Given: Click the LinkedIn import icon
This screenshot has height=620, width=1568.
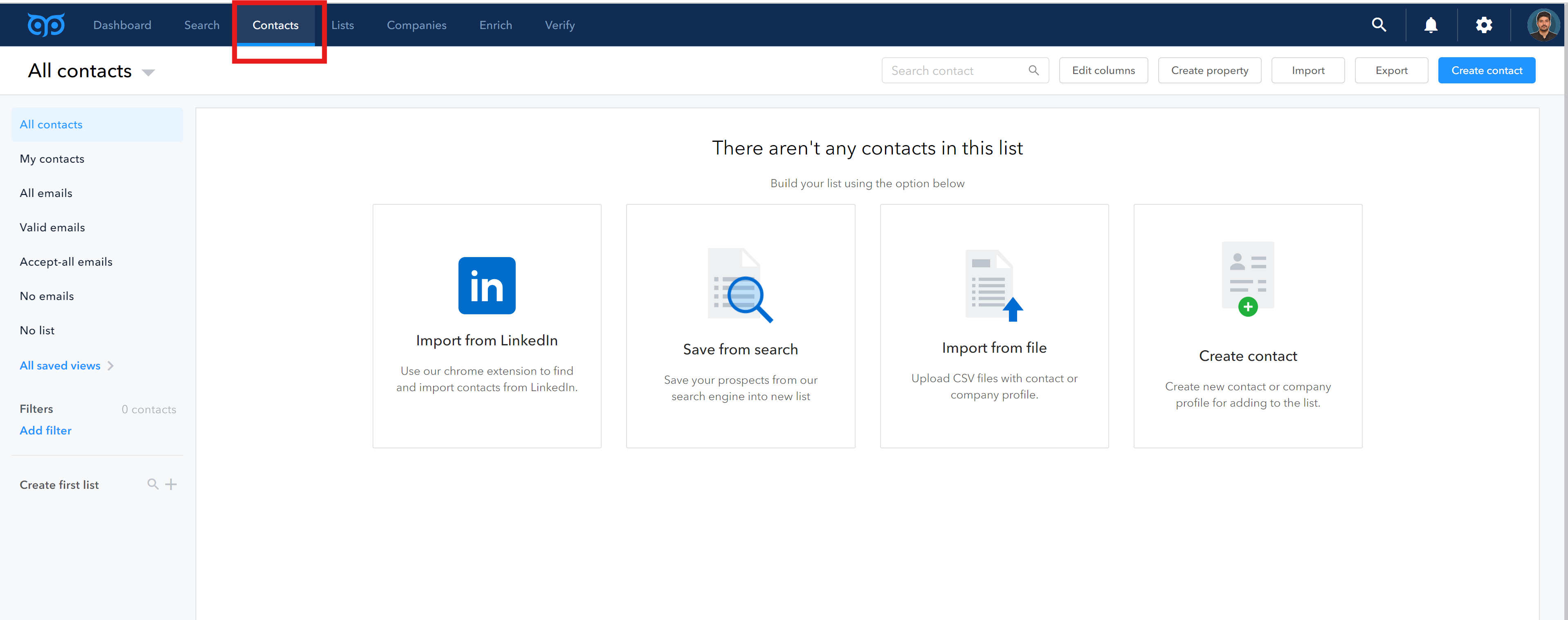Looking at the screenshot, I should point(486,285).
